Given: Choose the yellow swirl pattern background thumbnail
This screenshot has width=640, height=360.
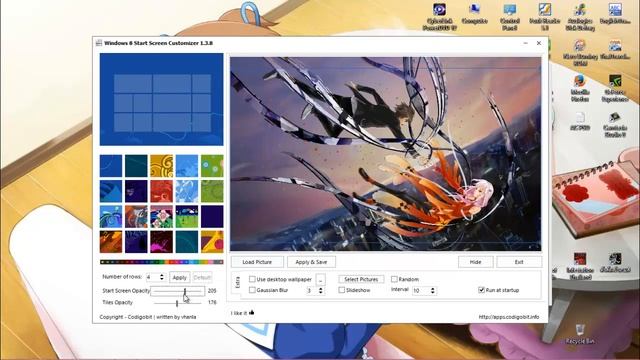Looking at the screenshot, I should [161, 166].
